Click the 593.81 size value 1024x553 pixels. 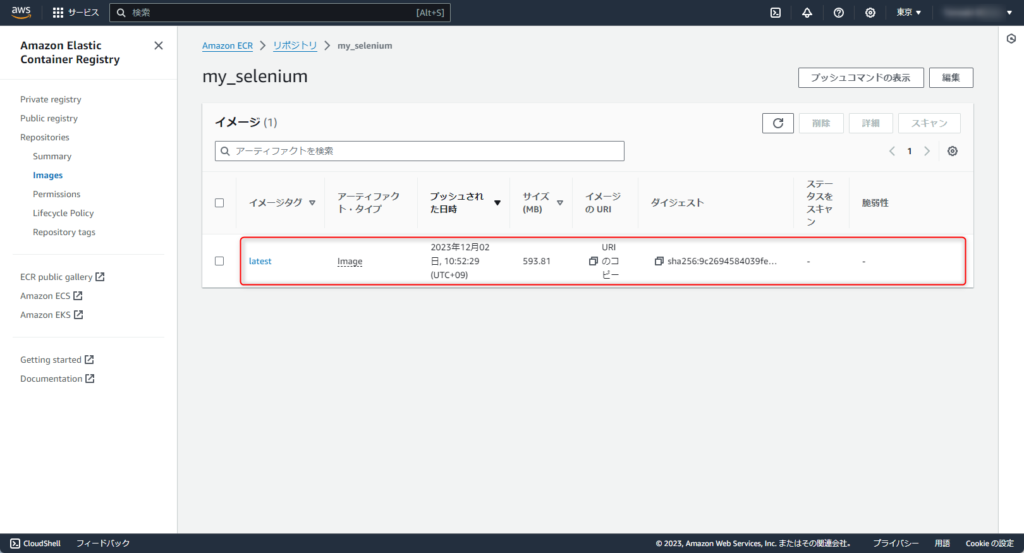click(536, 261)
